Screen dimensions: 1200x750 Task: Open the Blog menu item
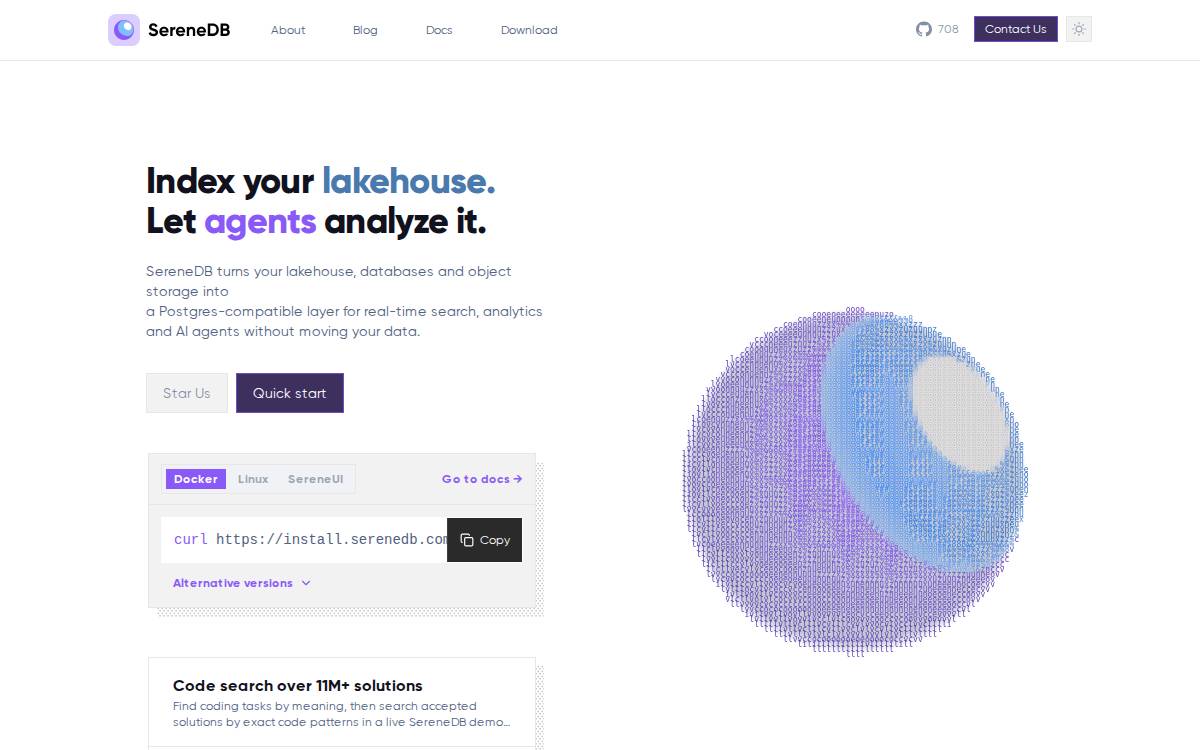click(365, 30)
